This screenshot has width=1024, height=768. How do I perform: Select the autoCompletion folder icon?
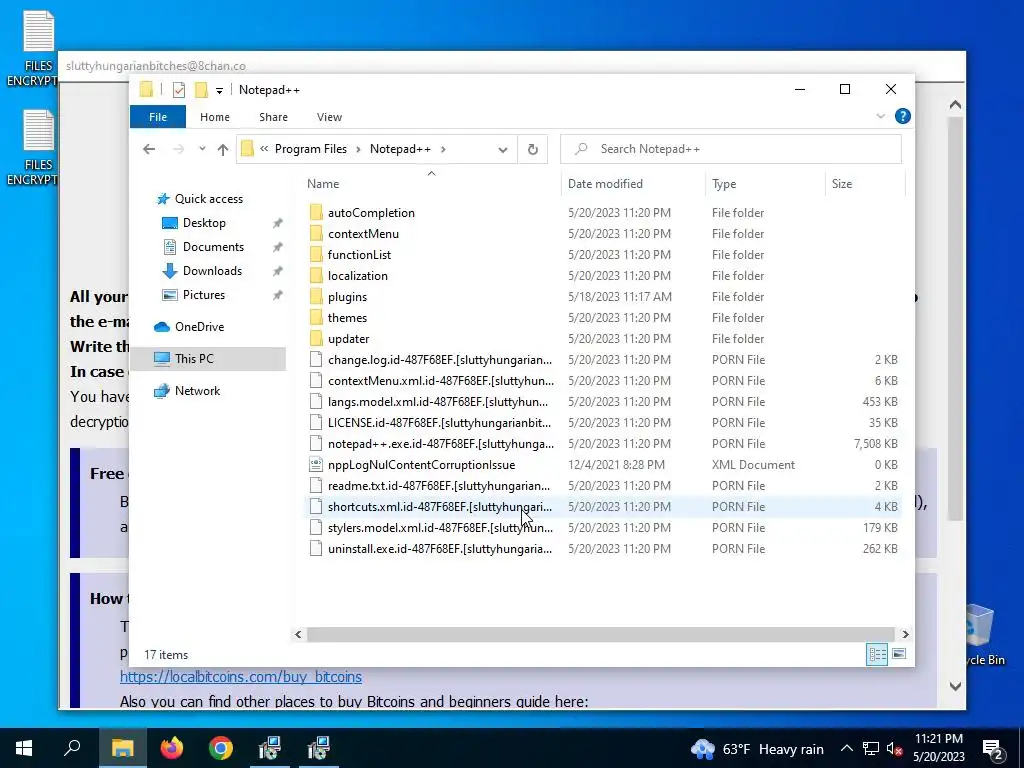[x=316, y=213]
